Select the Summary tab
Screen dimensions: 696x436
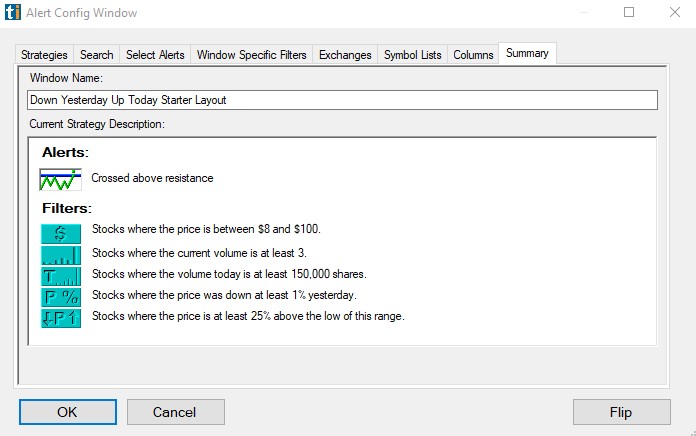click(x=527, y=54)
